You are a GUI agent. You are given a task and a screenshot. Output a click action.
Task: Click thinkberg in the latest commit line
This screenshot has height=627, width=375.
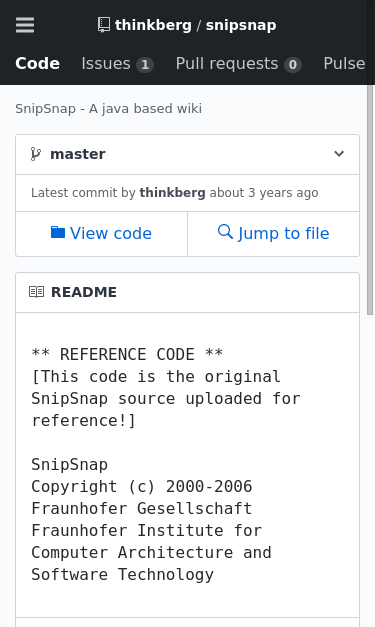(172, 193)
